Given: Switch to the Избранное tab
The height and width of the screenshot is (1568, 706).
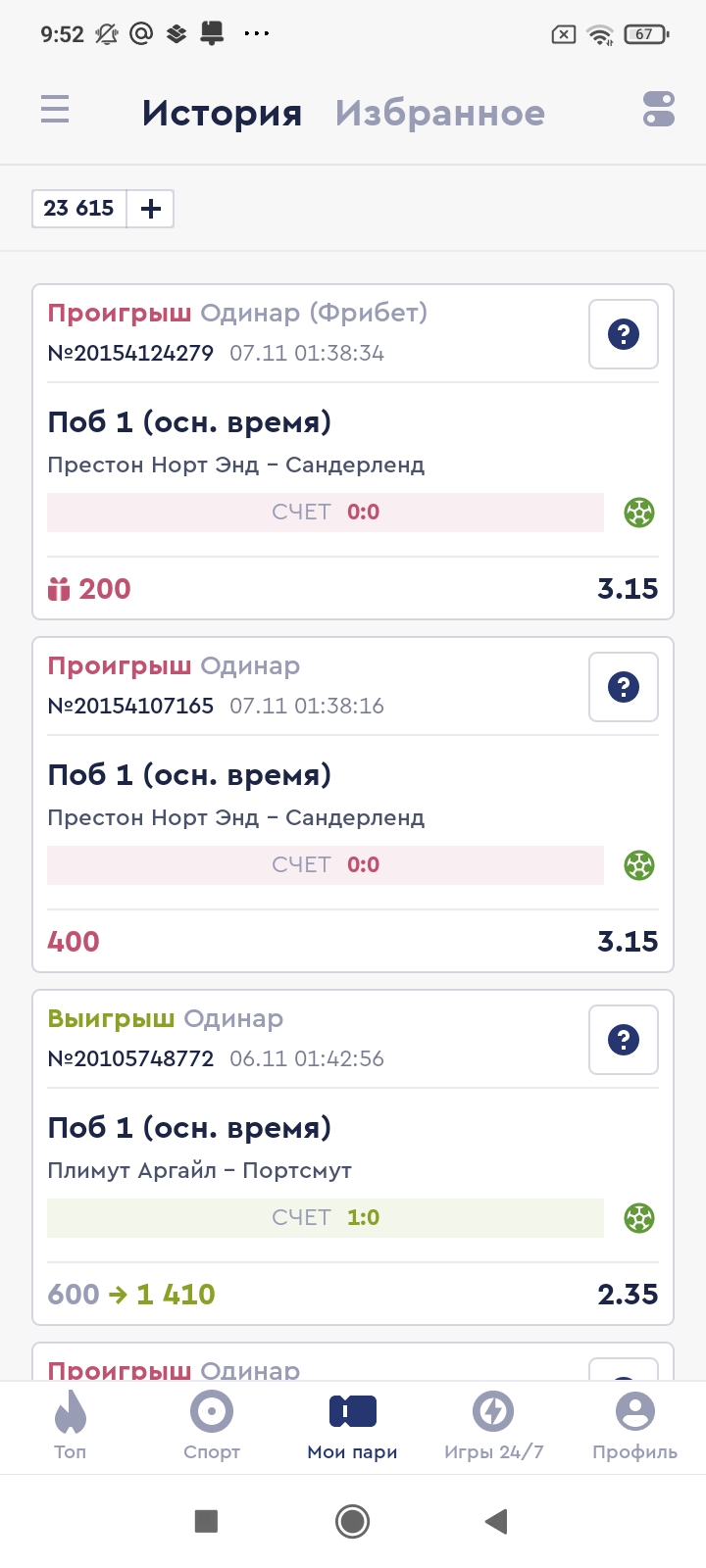Looking at the screenshot, I should click(x=439, y=114).
